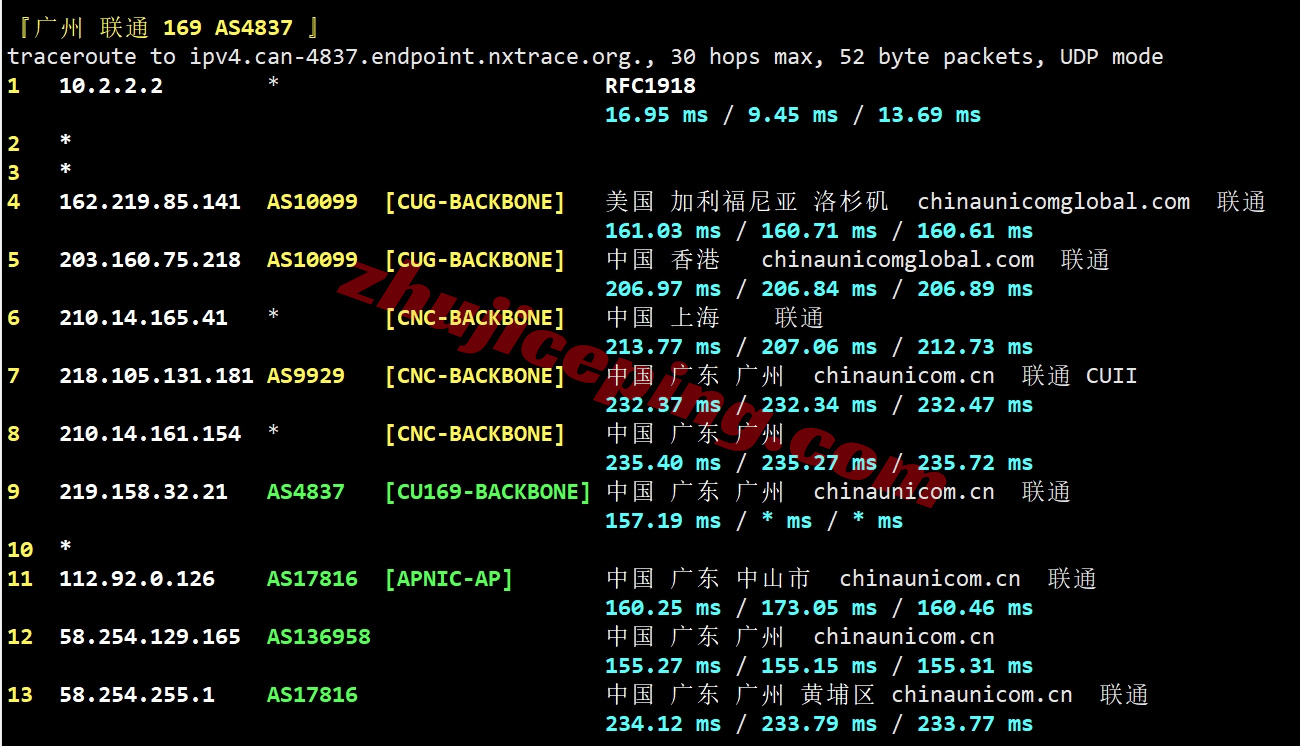This screenshot has height=746, width=1300.
Task: Click the [CUG-BACKBONE] tag on hop 5
Action: click(x=475, y=259)
